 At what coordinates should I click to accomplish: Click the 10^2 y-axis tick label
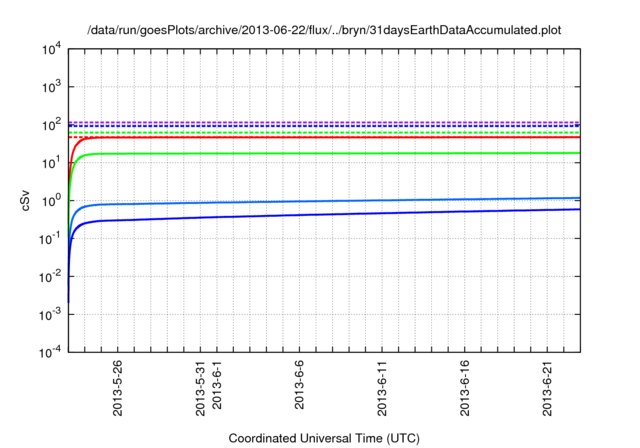pos(51,125)
